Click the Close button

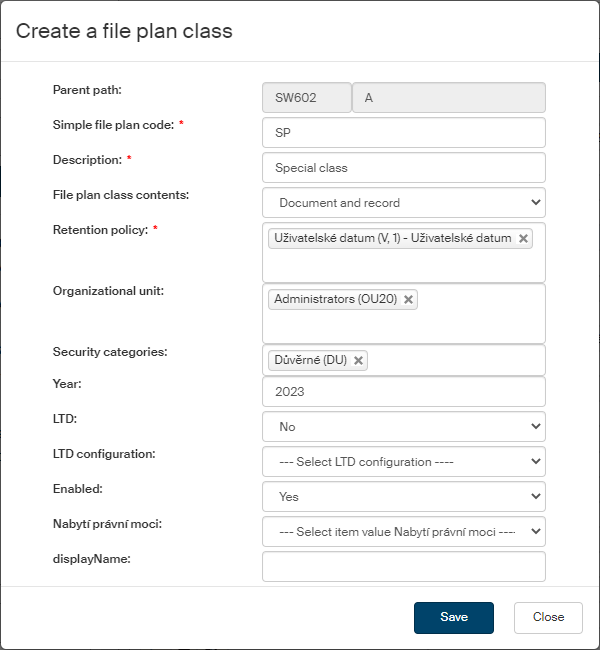[x=548, y=617]
